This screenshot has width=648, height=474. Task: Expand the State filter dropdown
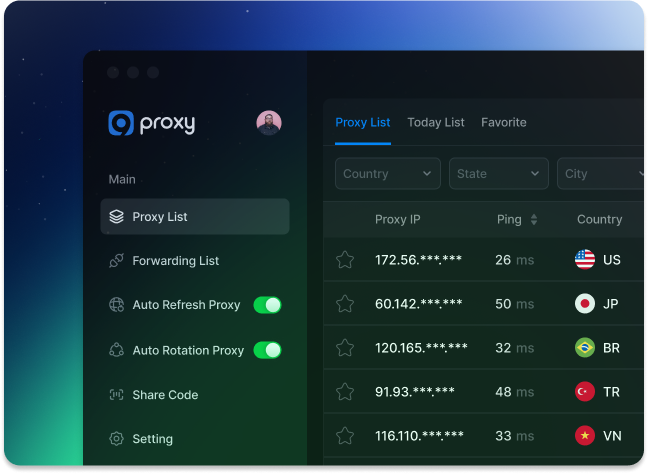[x=499, y=174]
